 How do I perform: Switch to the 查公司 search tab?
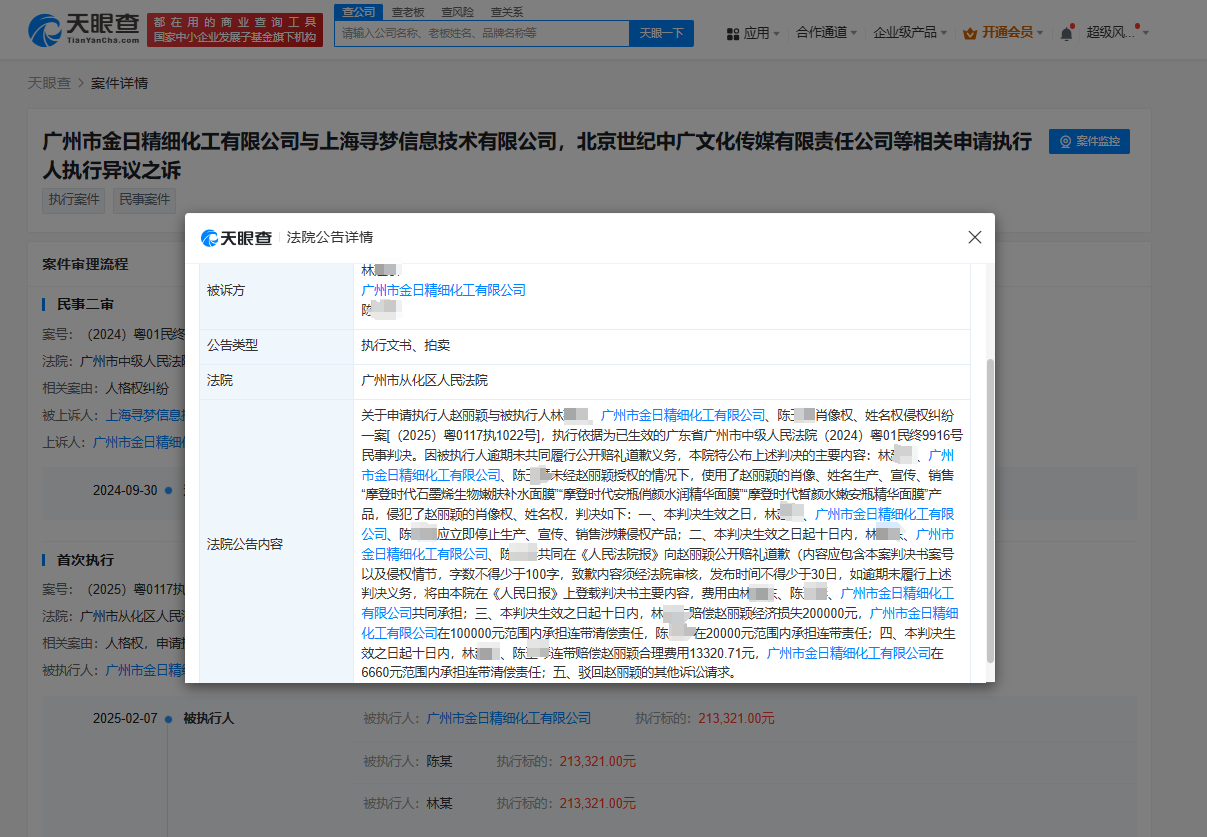(x=357, y=12)
